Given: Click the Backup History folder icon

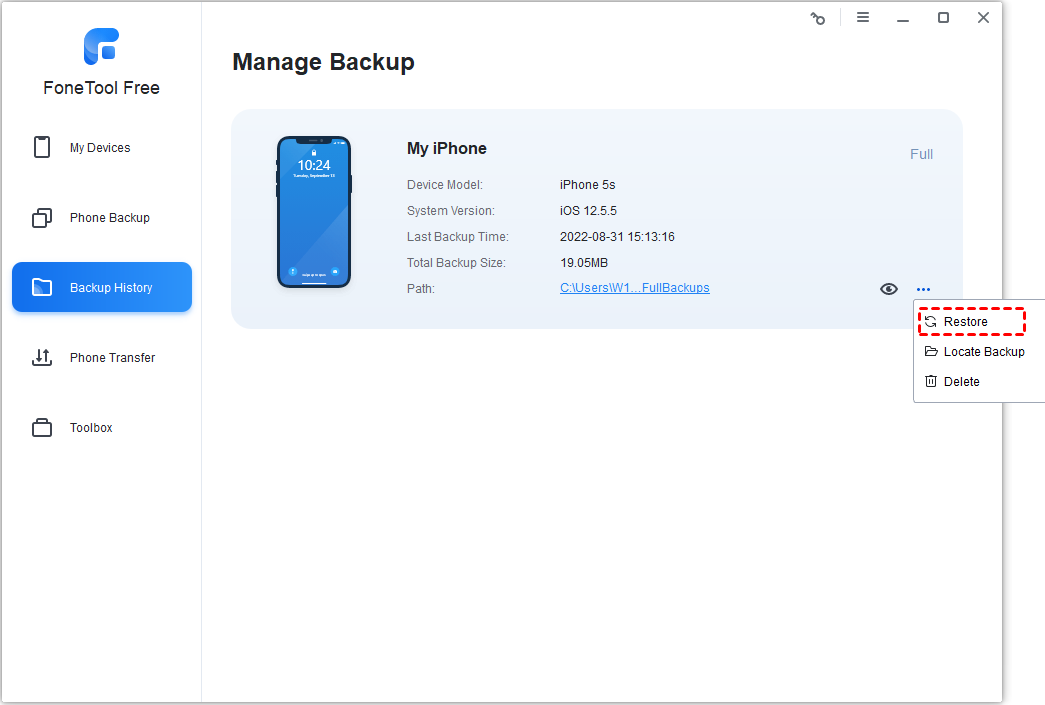Looking at the screenshot, I should [42, 287].
